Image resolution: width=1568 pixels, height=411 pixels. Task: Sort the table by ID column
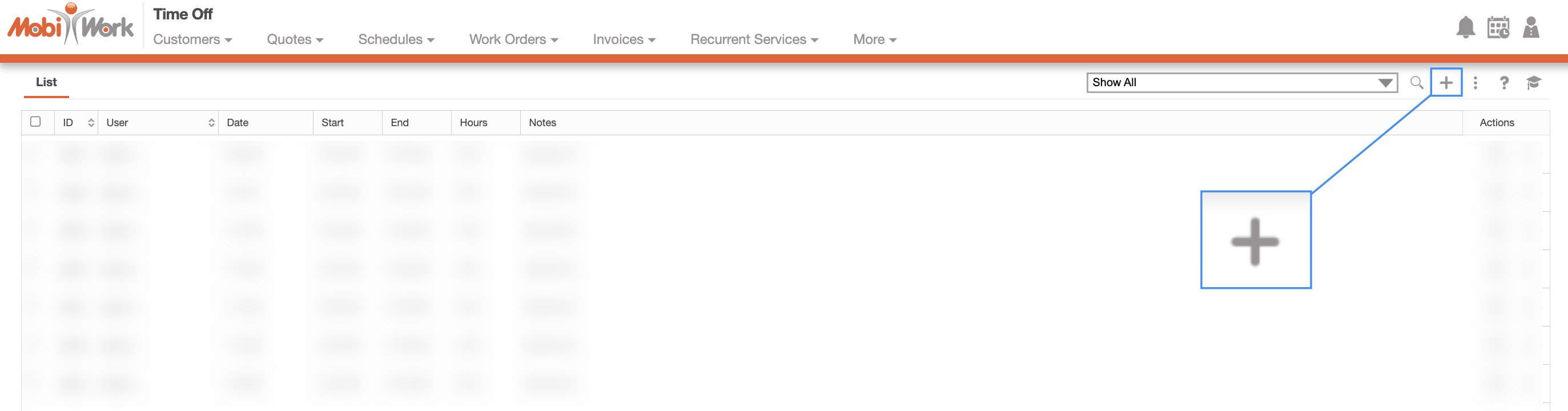pos(91,123)
